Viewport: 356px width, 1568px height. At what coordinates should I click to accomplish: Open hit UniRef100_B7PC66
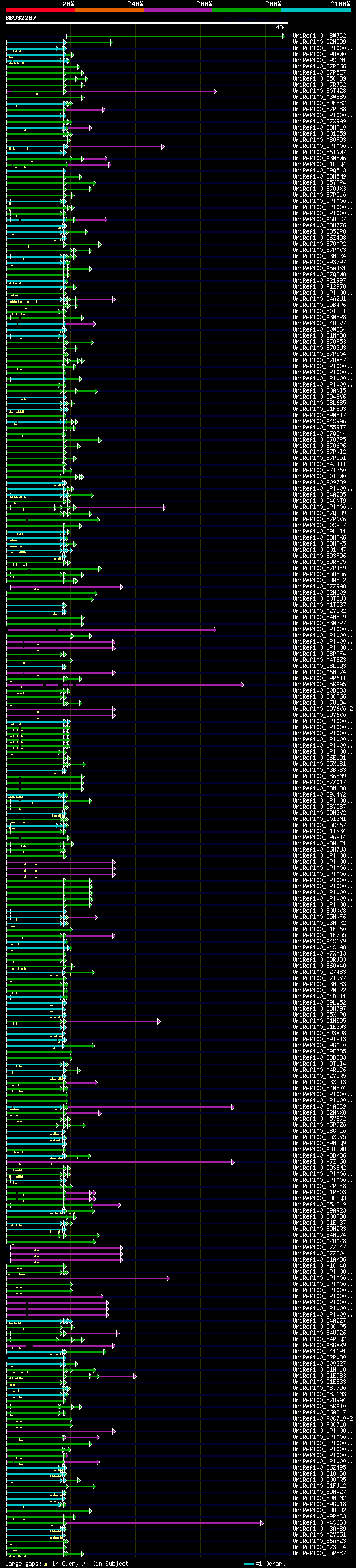point(319,66)
